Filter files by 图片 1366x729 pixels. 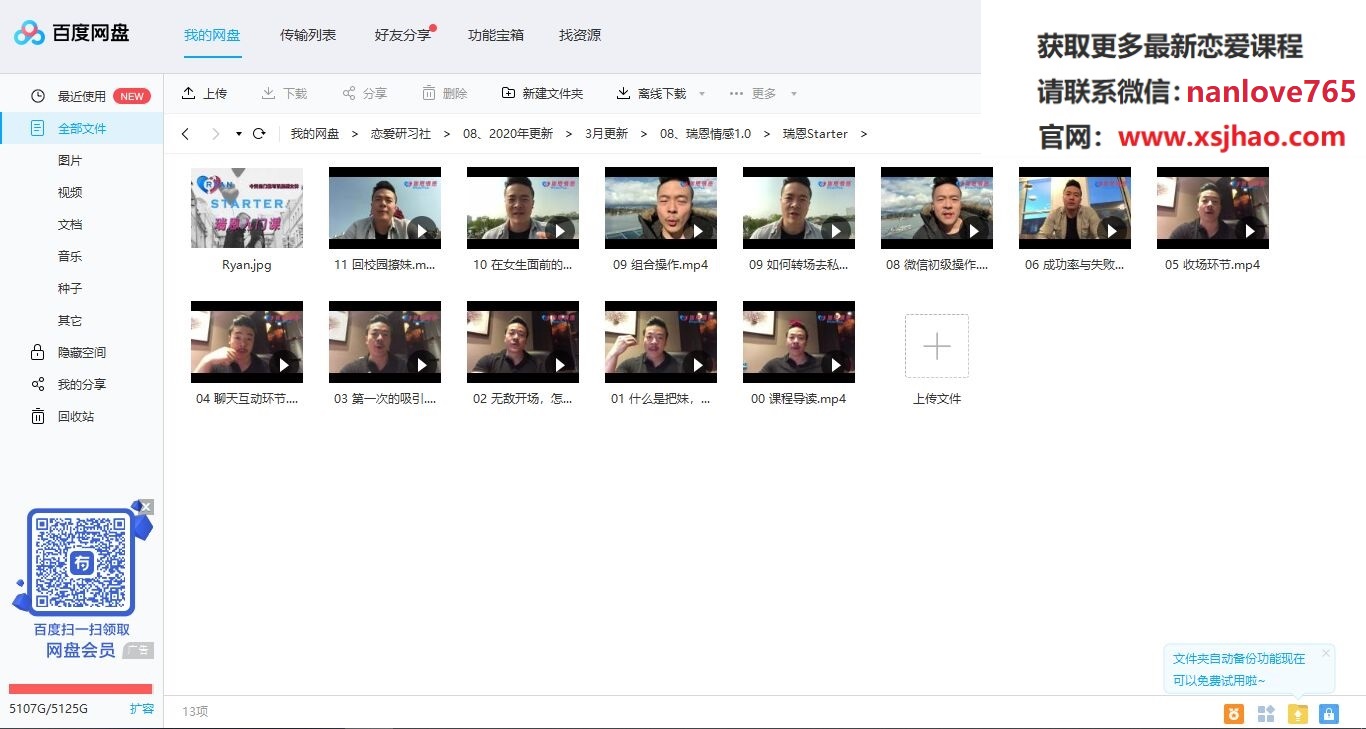[70, 160]
